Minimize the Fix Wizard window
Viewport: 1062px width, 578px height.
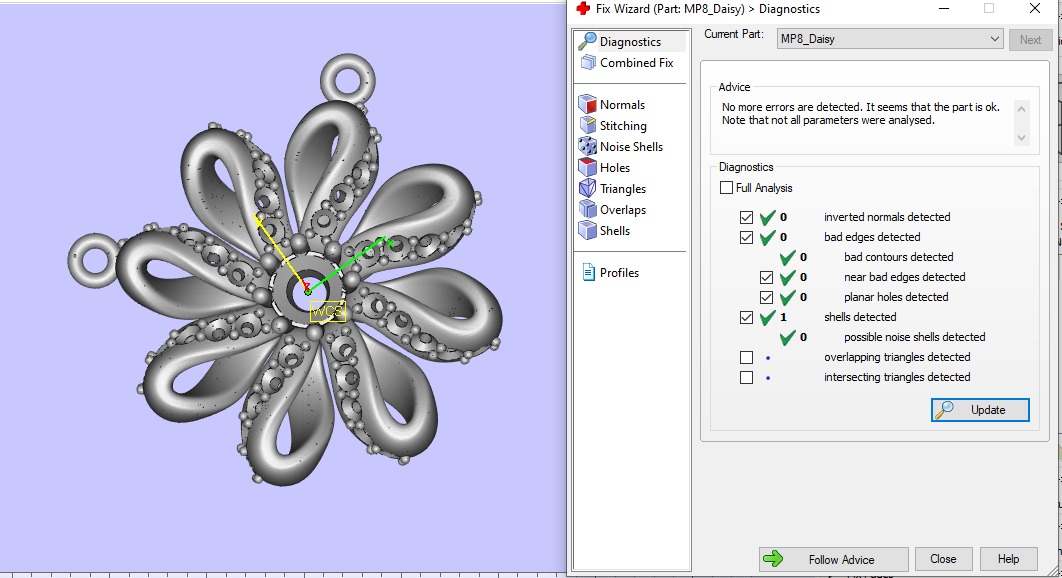click(x=944, y=9)
